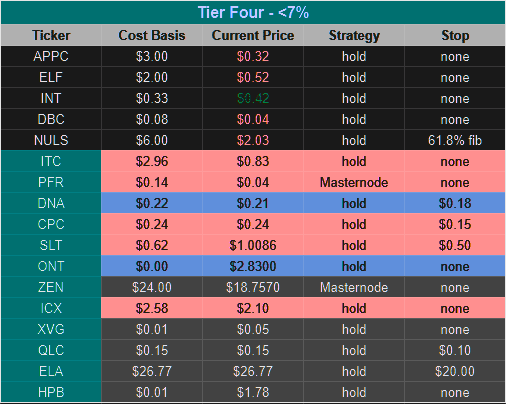Select the Ticker column header
Image resolution: width=506 pixels, height=404 pixels.
pos(51,35)
